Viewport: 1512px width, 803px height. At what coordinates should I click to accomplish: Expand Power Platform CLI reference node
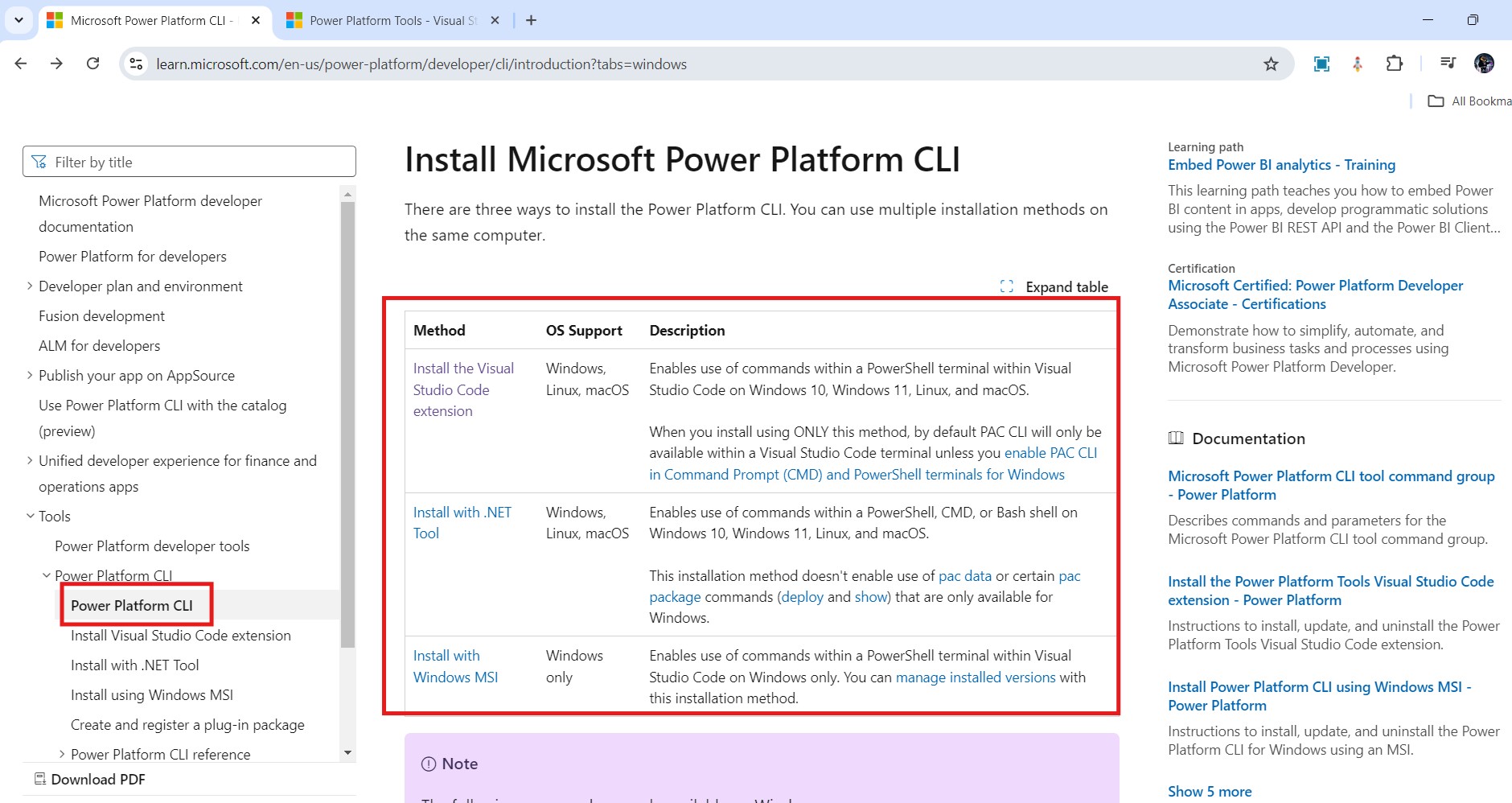tap(62, 755)
